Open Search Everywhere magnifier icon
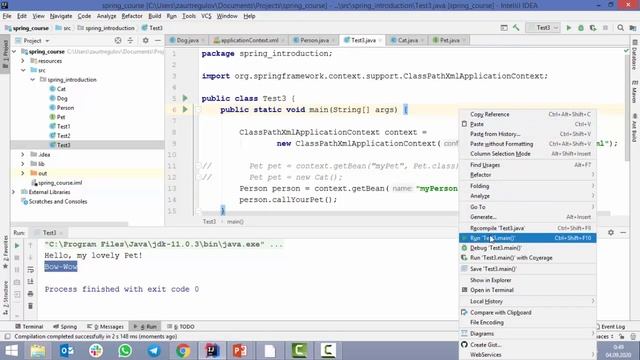The height and width of the screenshot is (360, 640). [620, 28]
